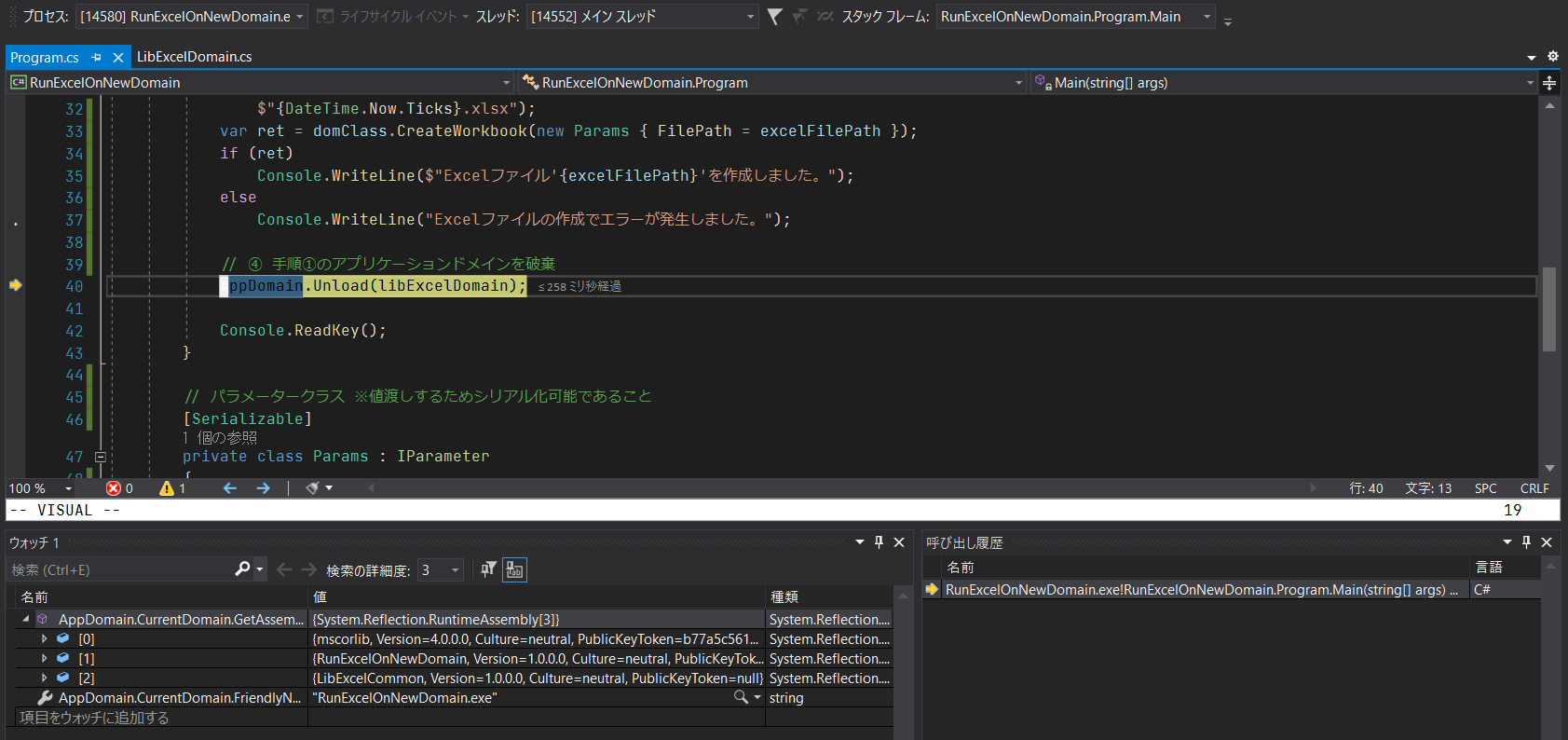Expand watch item [2]

point(44,678)
